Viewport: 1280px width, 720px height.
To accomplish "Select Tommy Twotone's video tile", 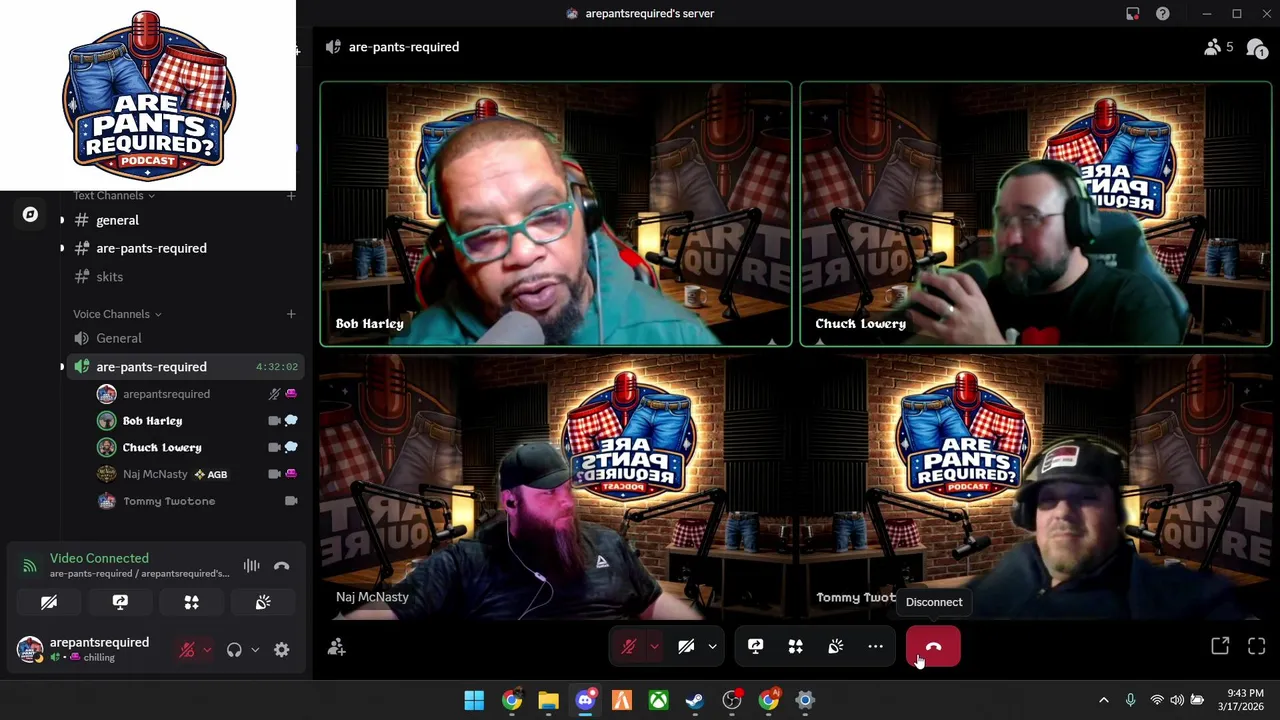I will click(1036, 487).
